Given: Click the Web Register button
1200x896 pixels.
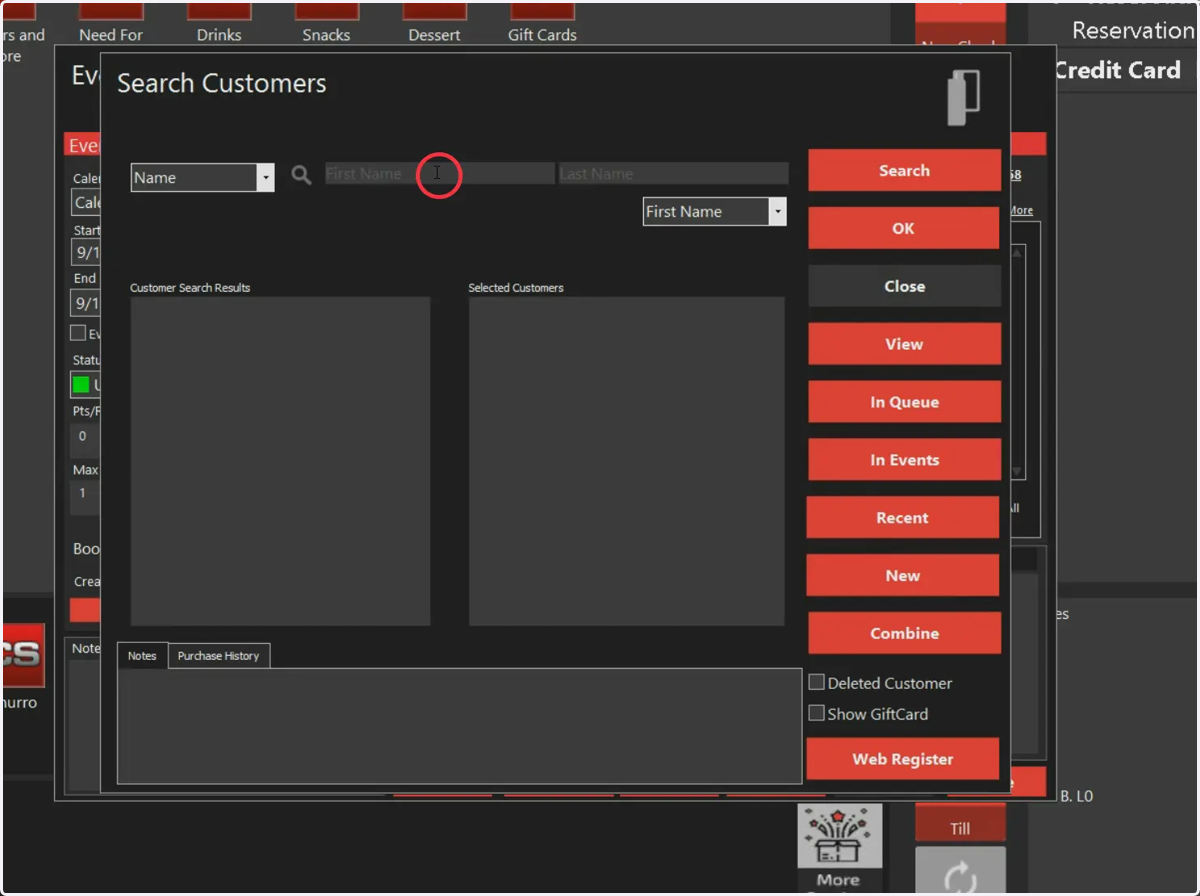Looking at the screenshot, I should click(902, 759).
